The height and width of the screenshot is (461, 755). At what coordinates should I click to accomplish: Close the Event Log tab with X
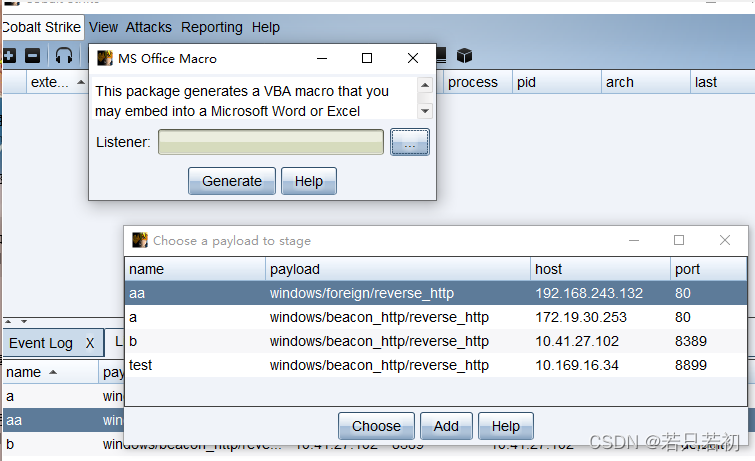[x=90, y=343]
